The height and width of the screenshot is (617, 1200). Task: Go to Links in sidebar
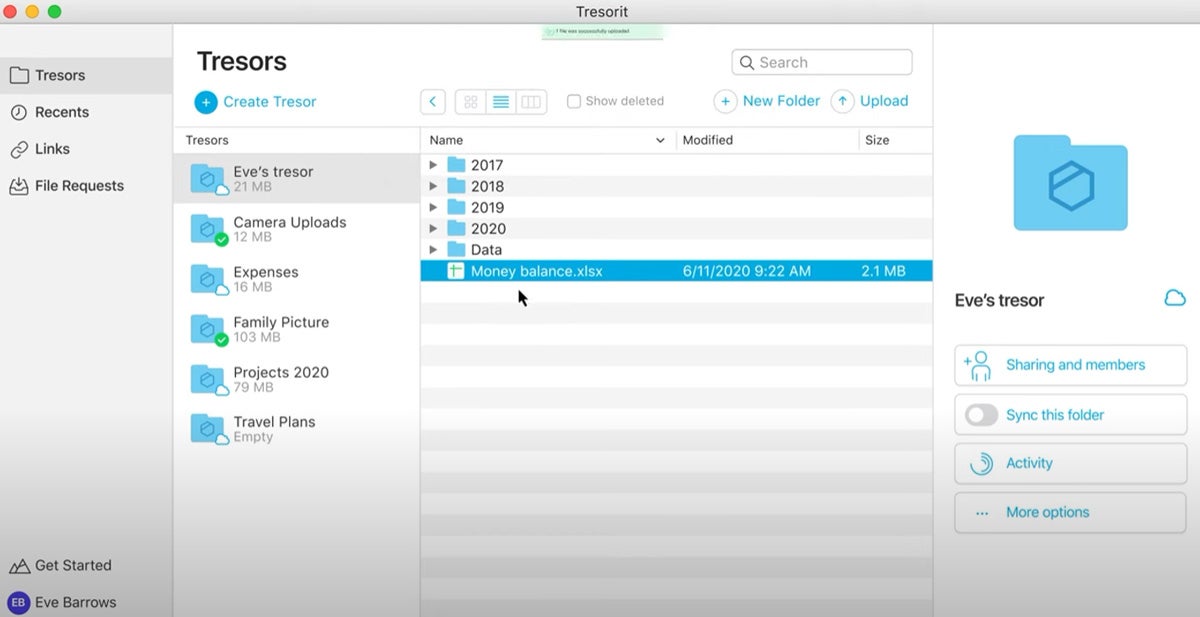(x=86, y=149)
